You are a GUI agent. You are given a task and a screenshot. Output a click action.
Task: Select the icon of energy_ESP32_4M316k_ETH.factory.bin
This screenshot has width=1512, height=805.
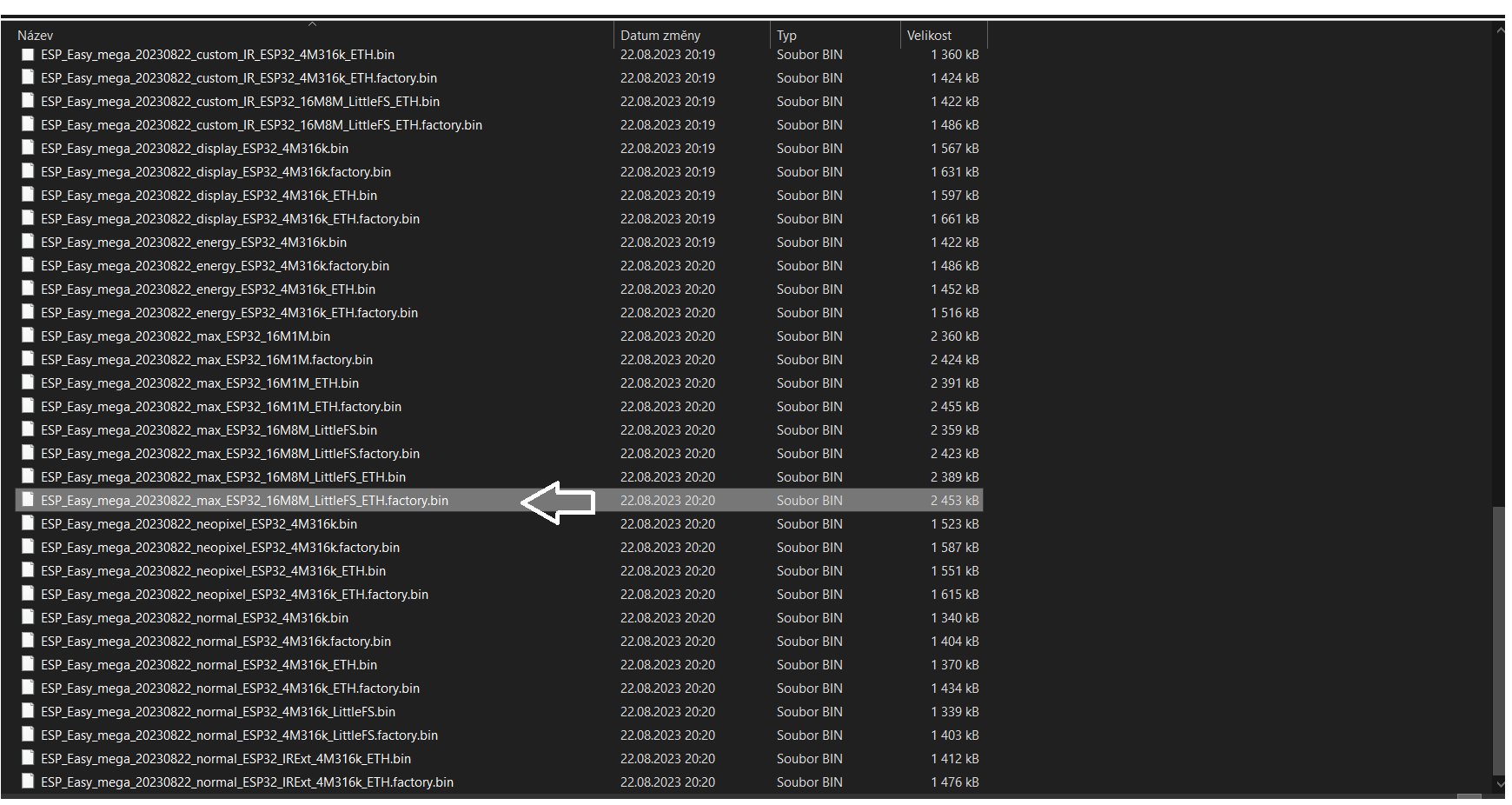28,313
